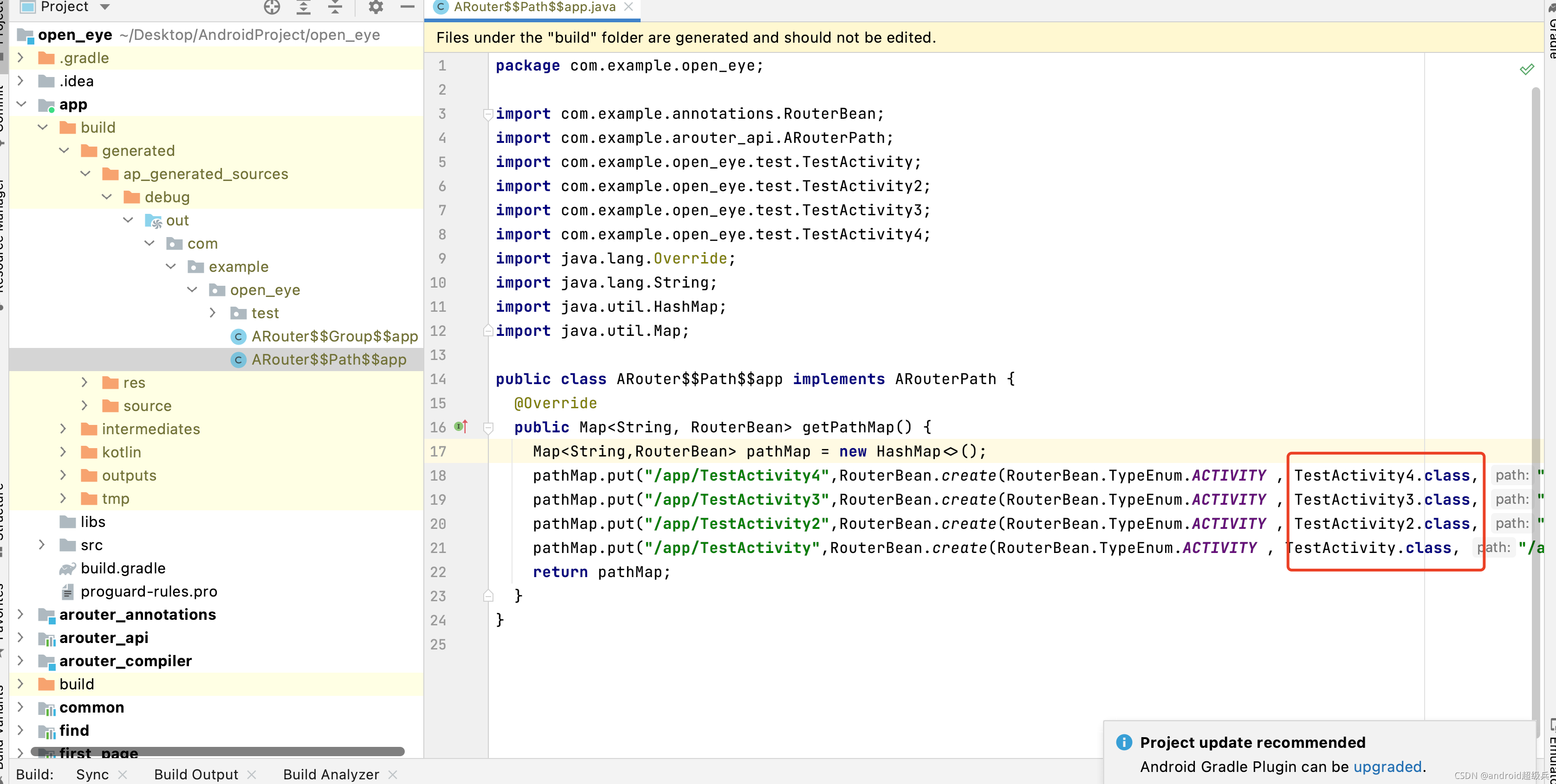Click the Project panel horizontal scrollbar
The width and height of the screenshot is (1556, 784).
click(217, 752)
